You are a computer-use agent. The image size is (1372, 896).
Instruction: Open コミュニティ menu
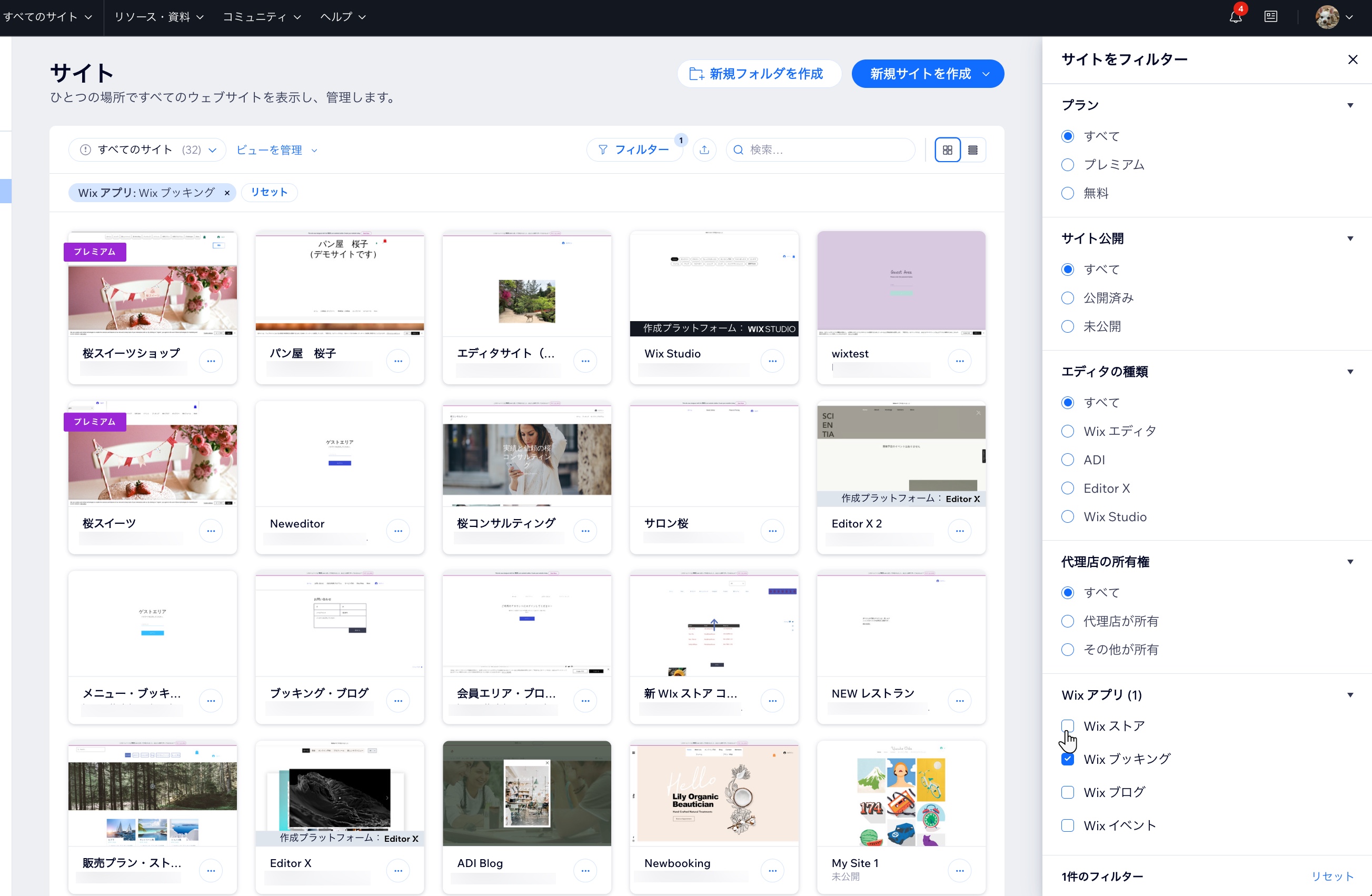pyautogui.click(x=262, y=17)
